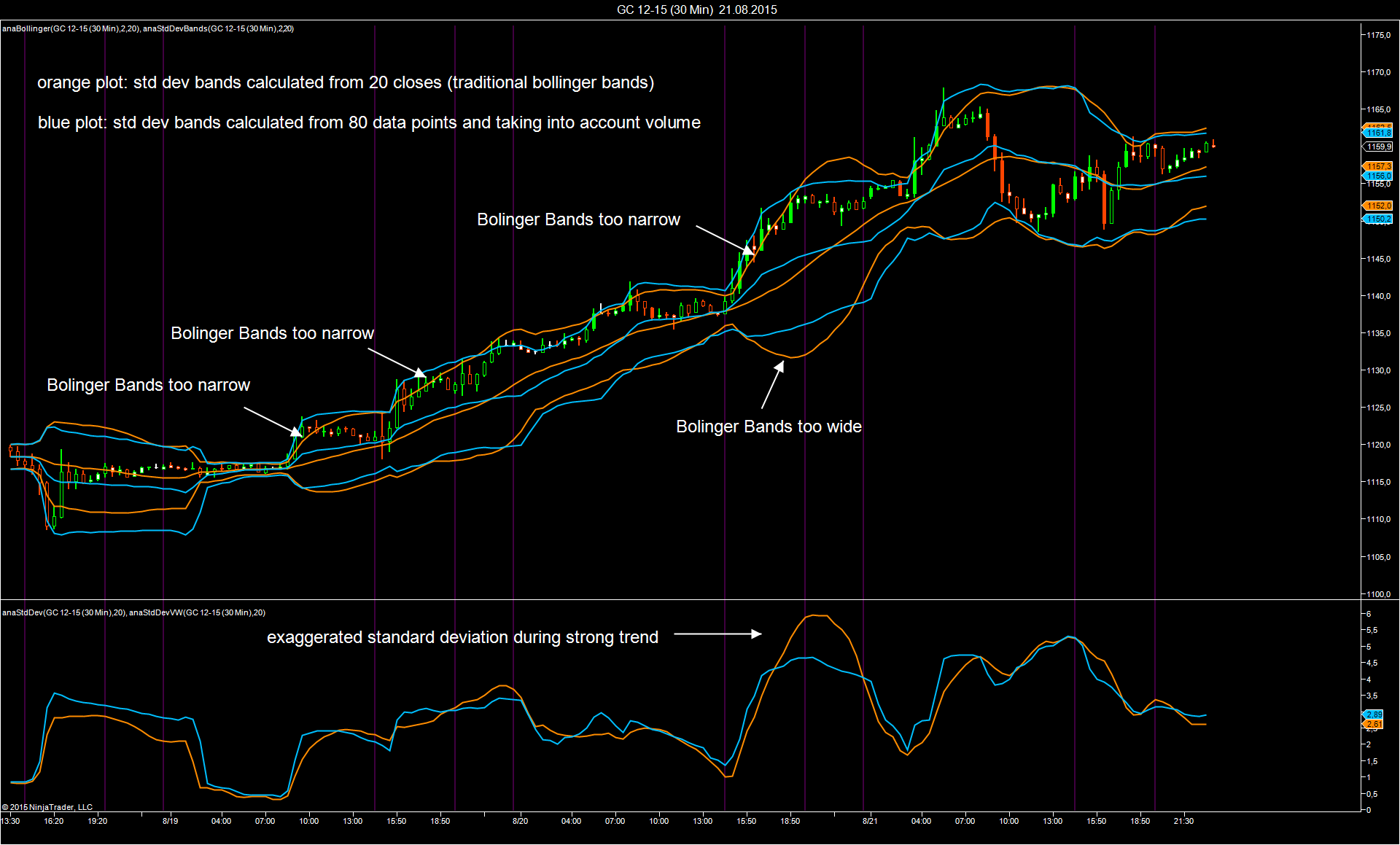Click the 1130,0 price axis label

click(x=1378, y=370)
